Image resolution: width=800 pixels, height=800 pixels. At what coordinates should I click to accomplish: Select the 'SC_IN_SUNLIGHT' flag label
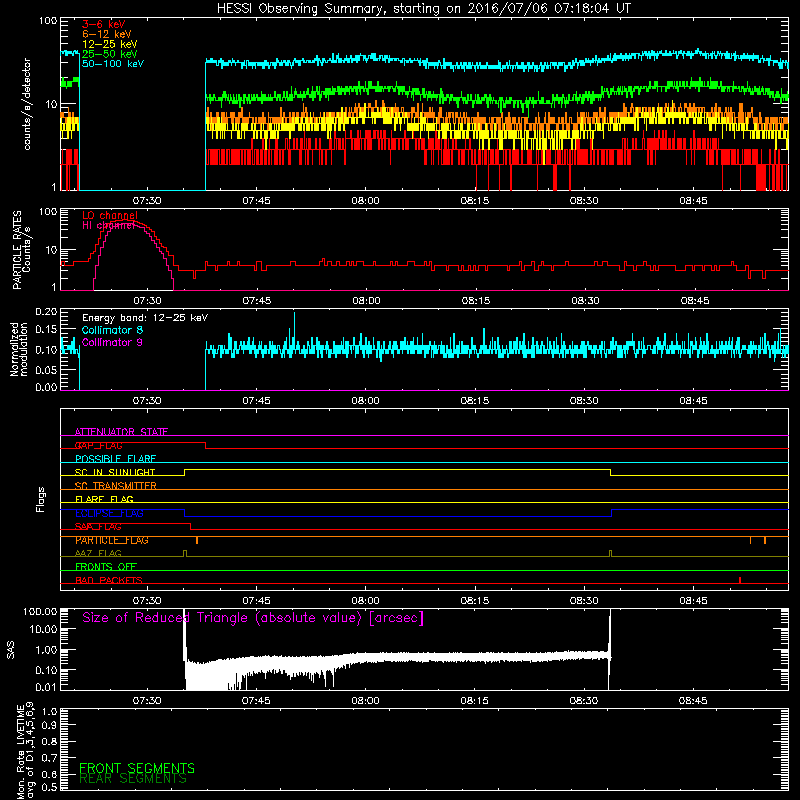click(115, 472)
